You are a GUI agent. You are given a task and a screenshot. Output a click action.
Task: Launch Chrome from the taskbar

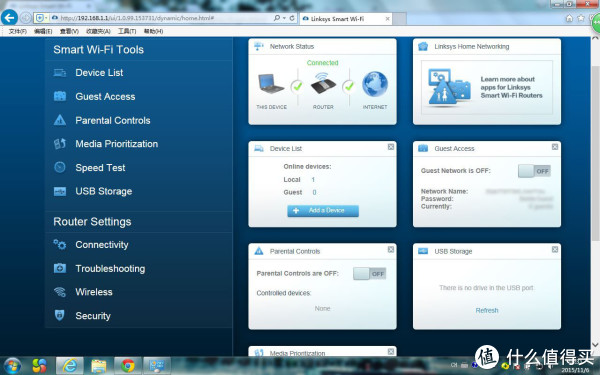coord(128,366)
